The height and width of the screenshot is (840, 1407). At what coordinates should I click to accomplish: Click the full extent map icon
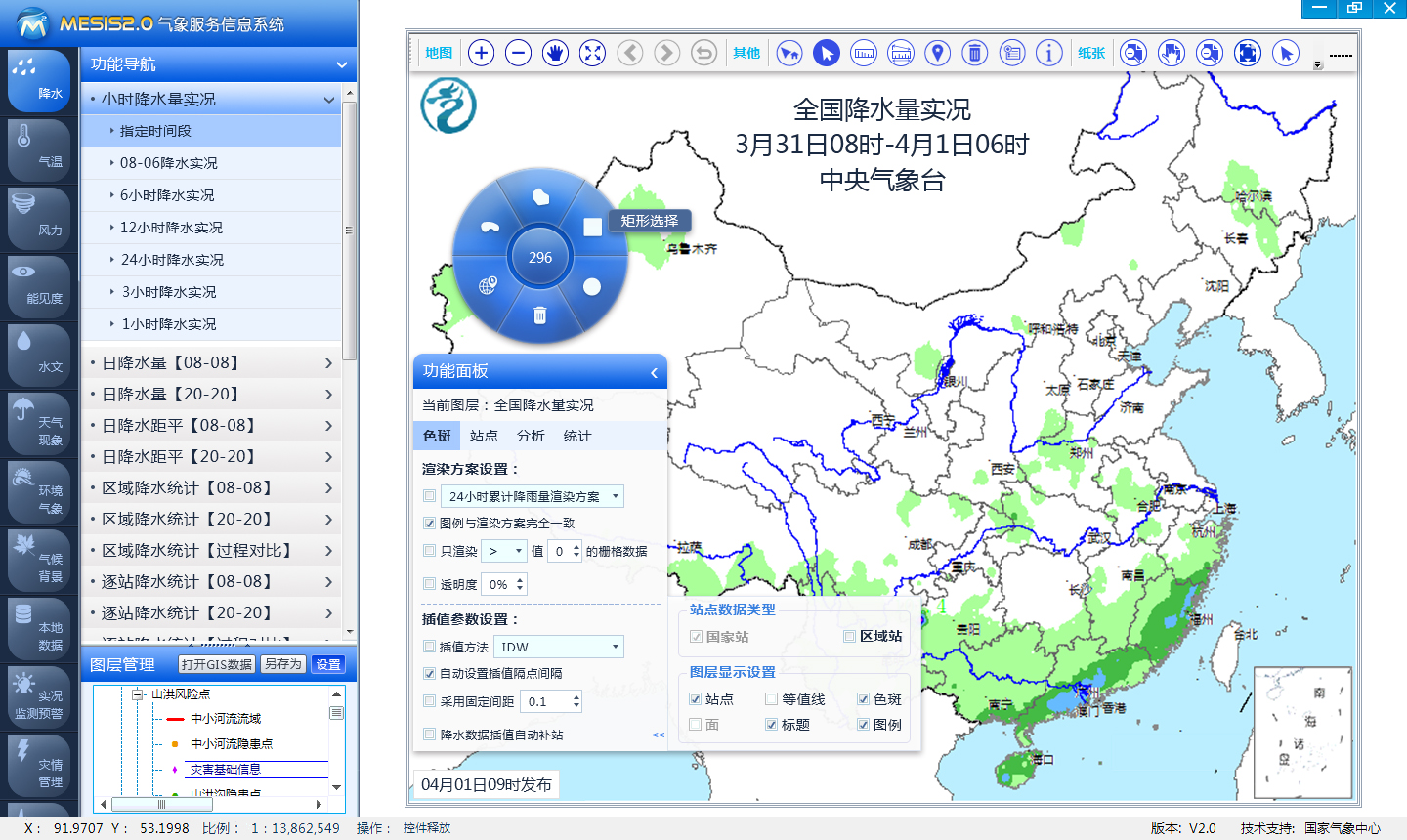[x=592, y=53]
